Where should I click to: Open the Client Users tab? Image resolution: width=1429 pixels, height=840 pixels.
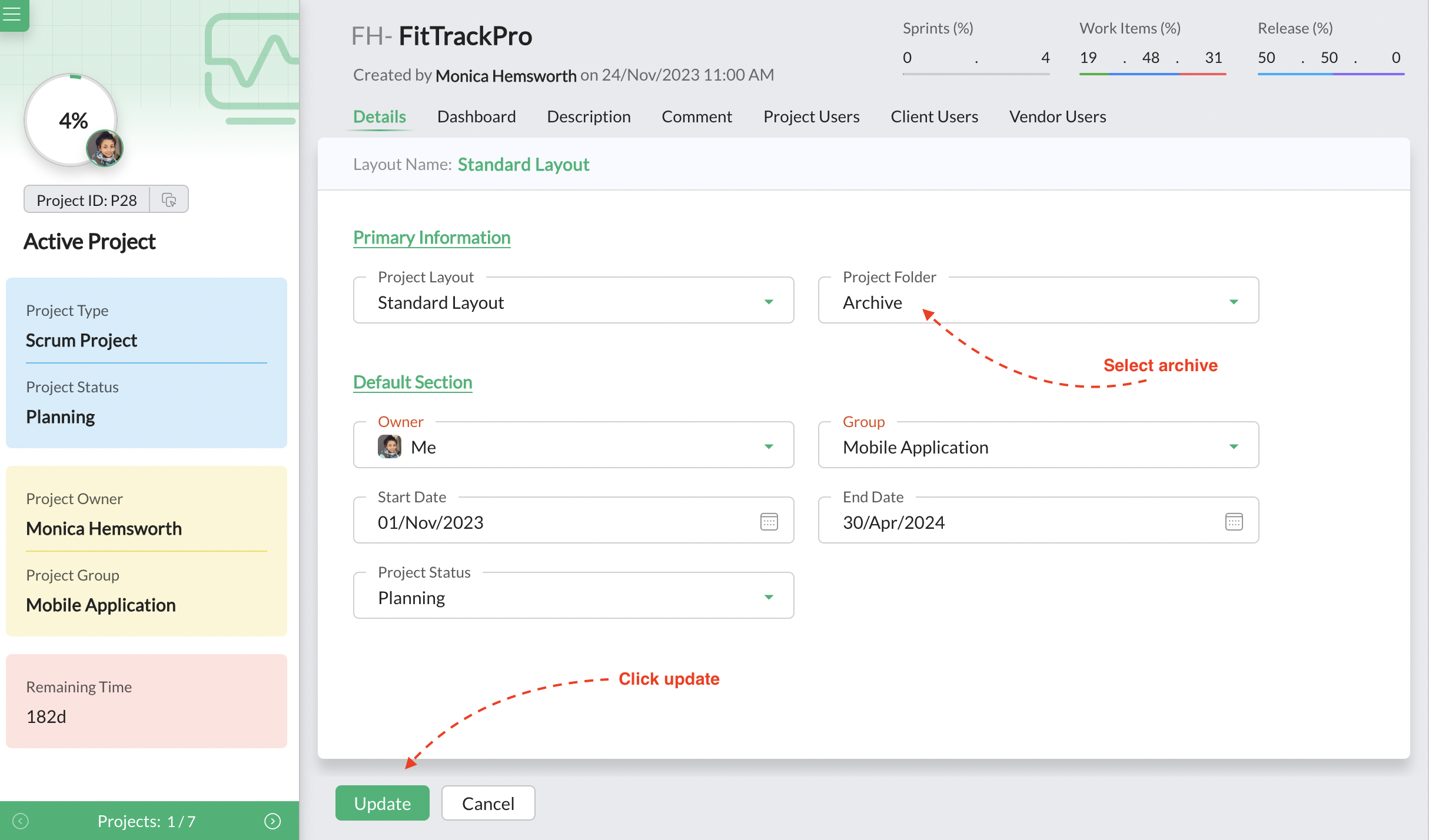[x=934, y=116]
